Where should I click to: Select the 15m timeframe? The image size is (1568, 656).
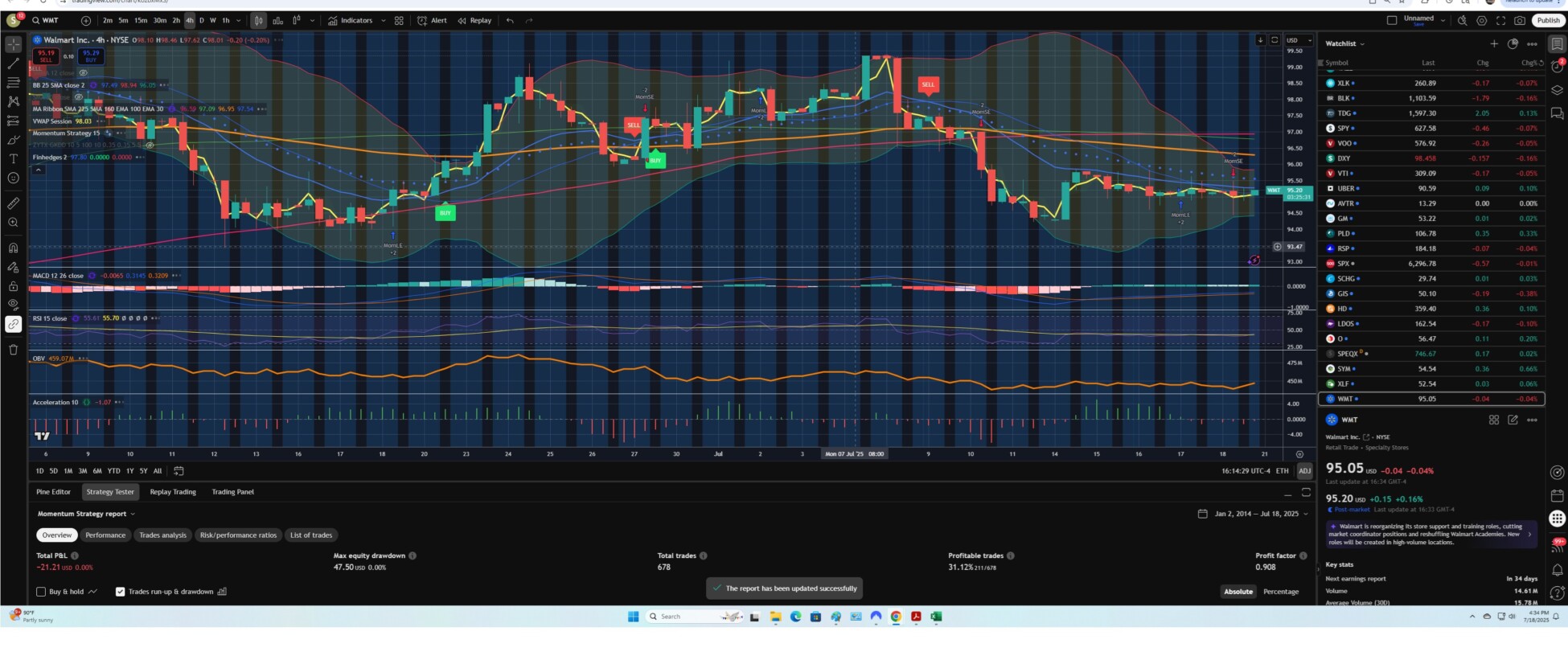click(x=141, y=21)
